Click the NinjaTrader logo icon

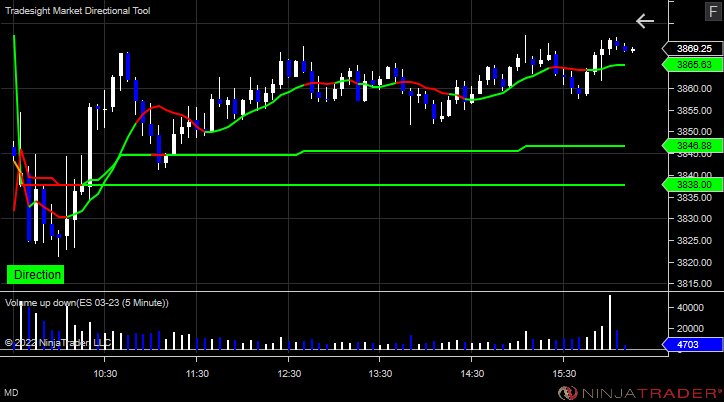click(567, 393)
